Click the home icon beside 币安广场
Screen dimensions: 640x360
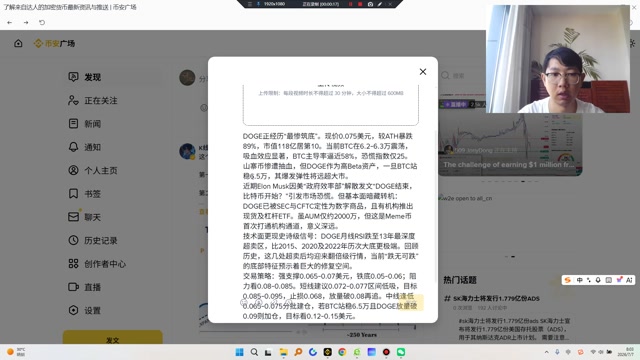coord(18,43)
